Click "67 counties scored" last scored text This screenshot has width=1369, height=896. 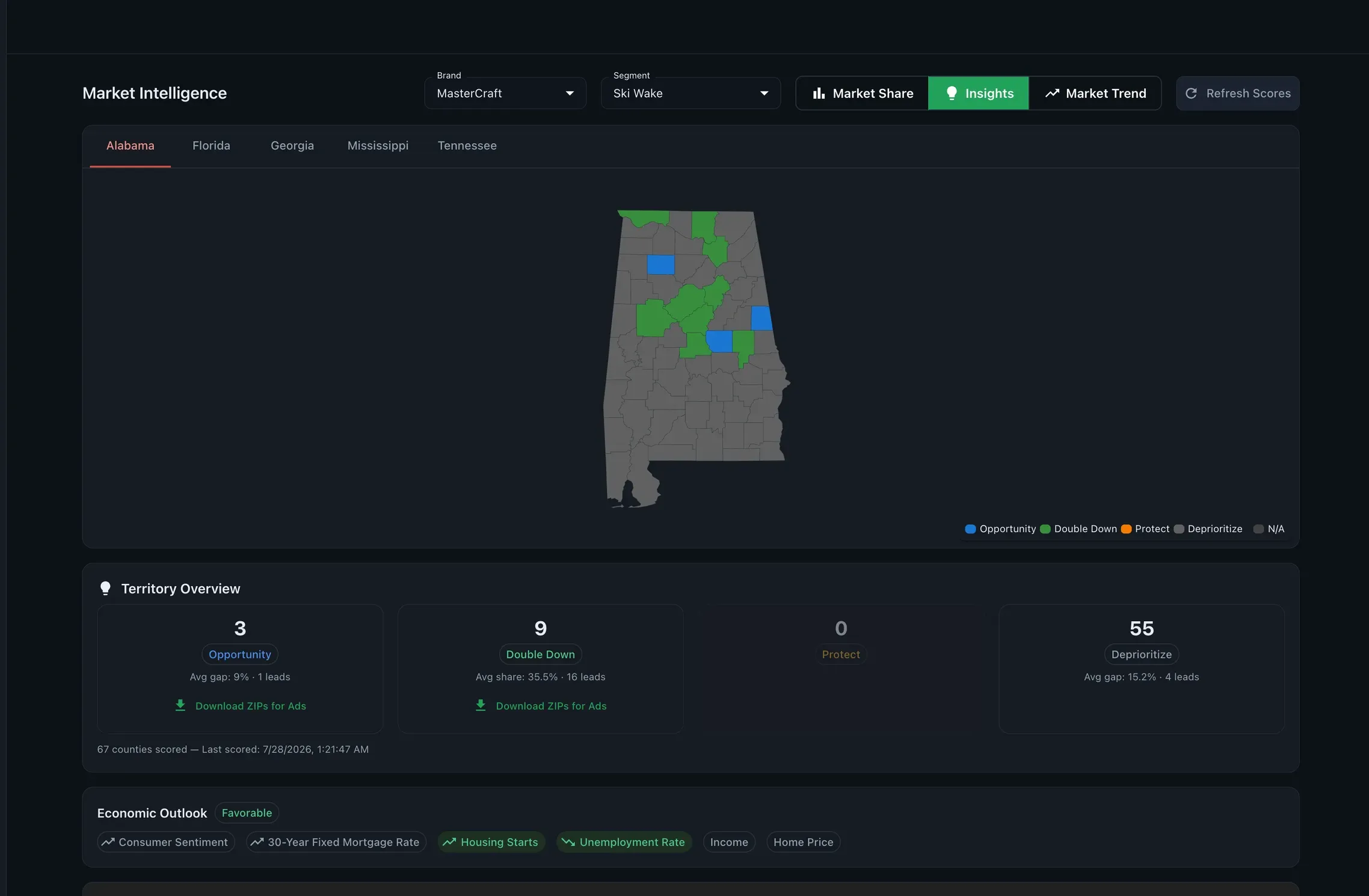233,749
